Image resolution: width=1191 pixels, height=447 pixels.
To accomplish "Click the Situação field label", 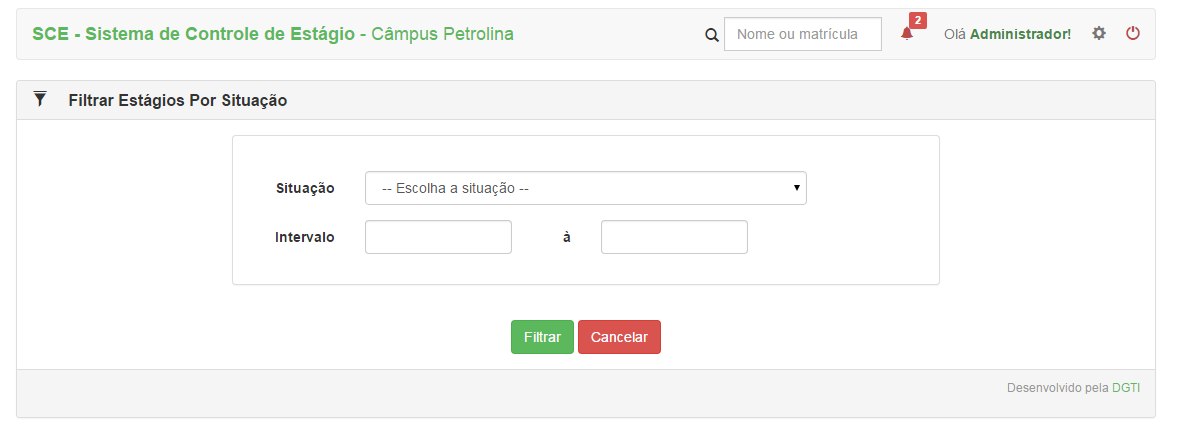I will point(305,189).
